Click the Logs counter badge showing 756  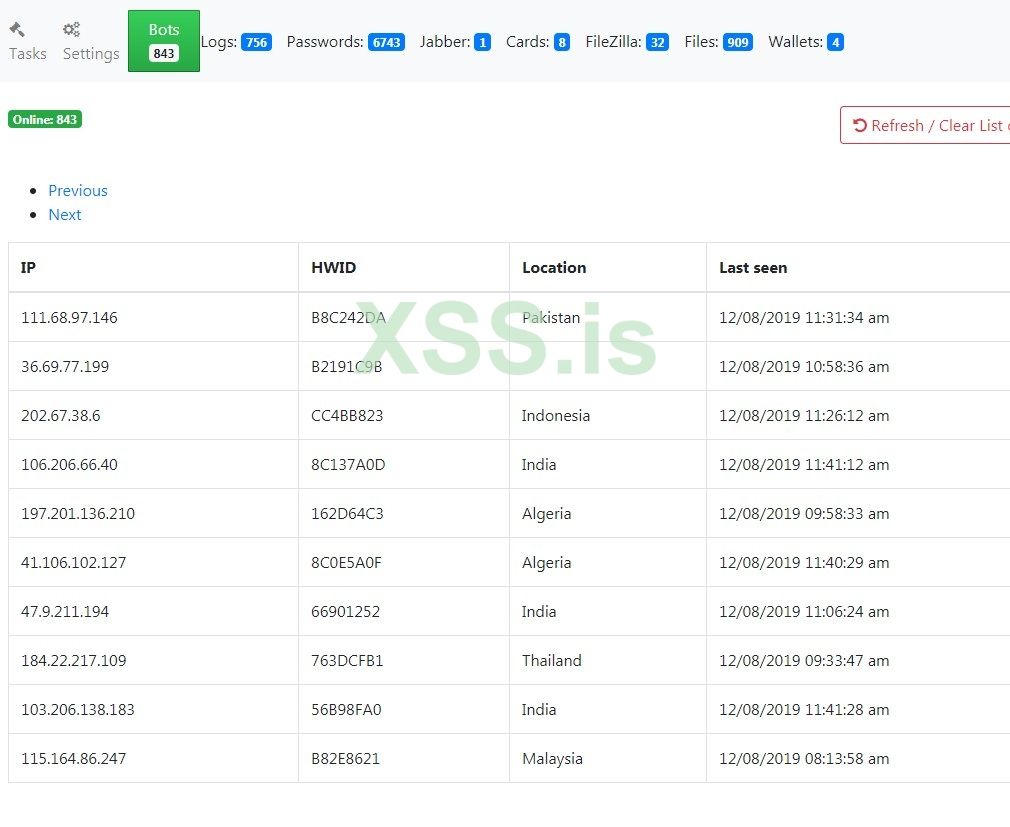pyautogui.click(x=257, y=42)
